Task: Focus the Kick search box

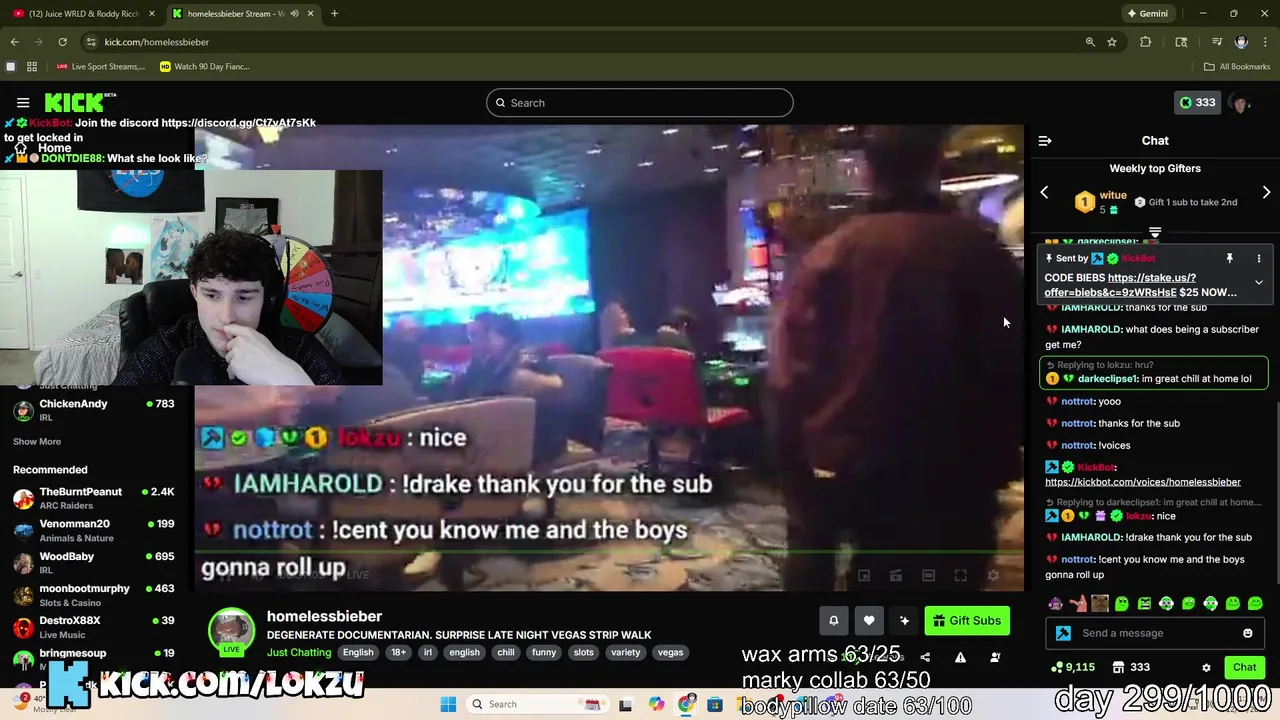Action: tap(640, 103)
